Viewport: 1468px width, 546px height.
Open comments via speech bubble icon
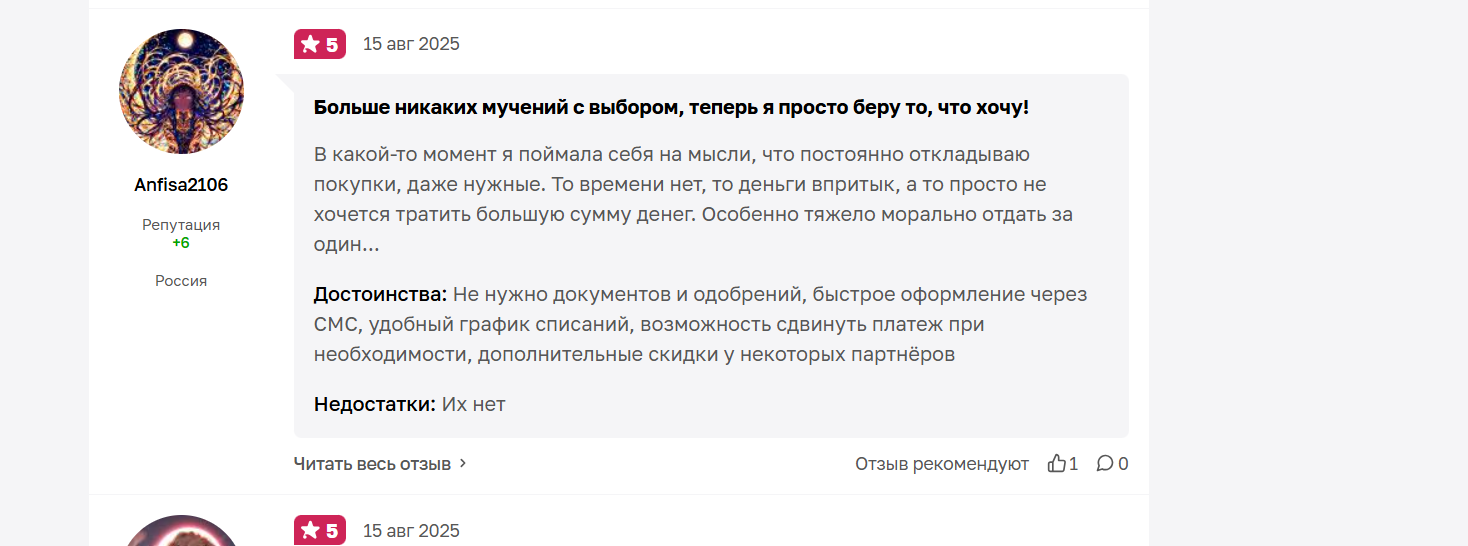1105,464
